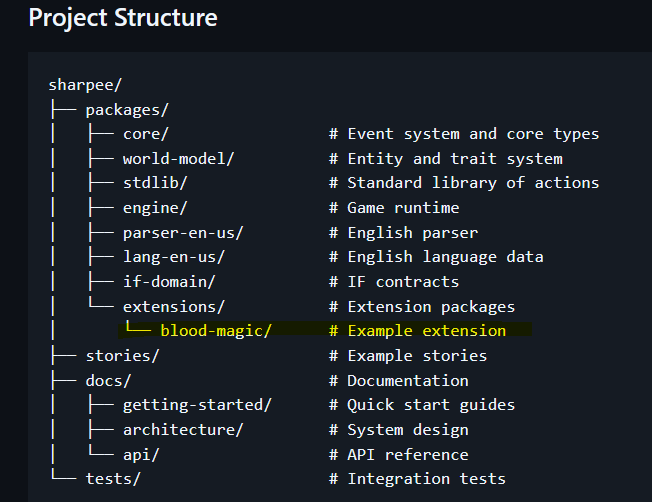This screenshot has width=652, height=502.
Task: Select the packages/ directory entry
Action: click(x=127, y=110)
